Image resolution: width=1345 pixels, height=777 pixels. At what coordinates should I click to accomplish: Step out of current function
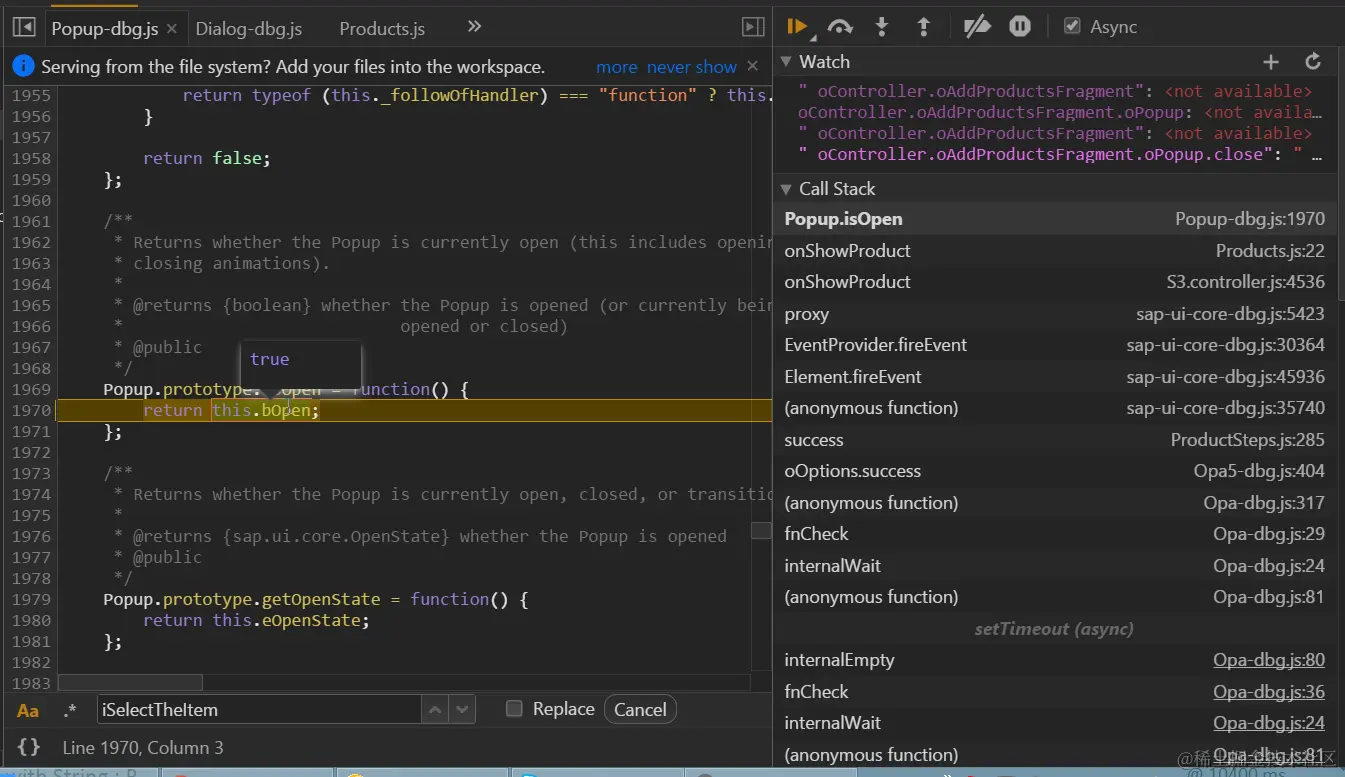point(924,27)
